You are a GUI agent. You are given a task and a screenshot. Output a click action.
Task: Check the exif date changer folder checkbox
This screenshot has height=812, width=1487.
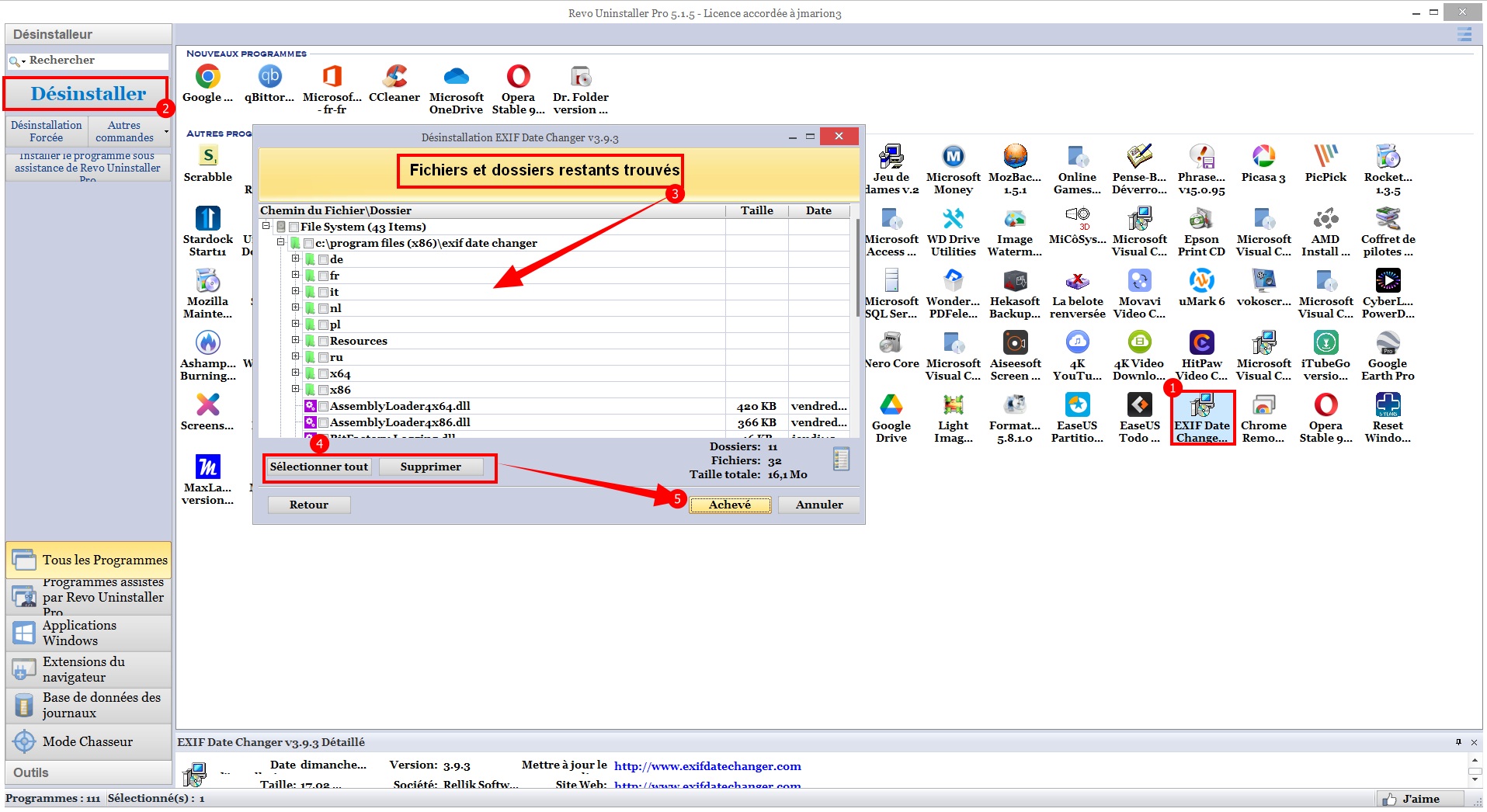pos(309,244)
